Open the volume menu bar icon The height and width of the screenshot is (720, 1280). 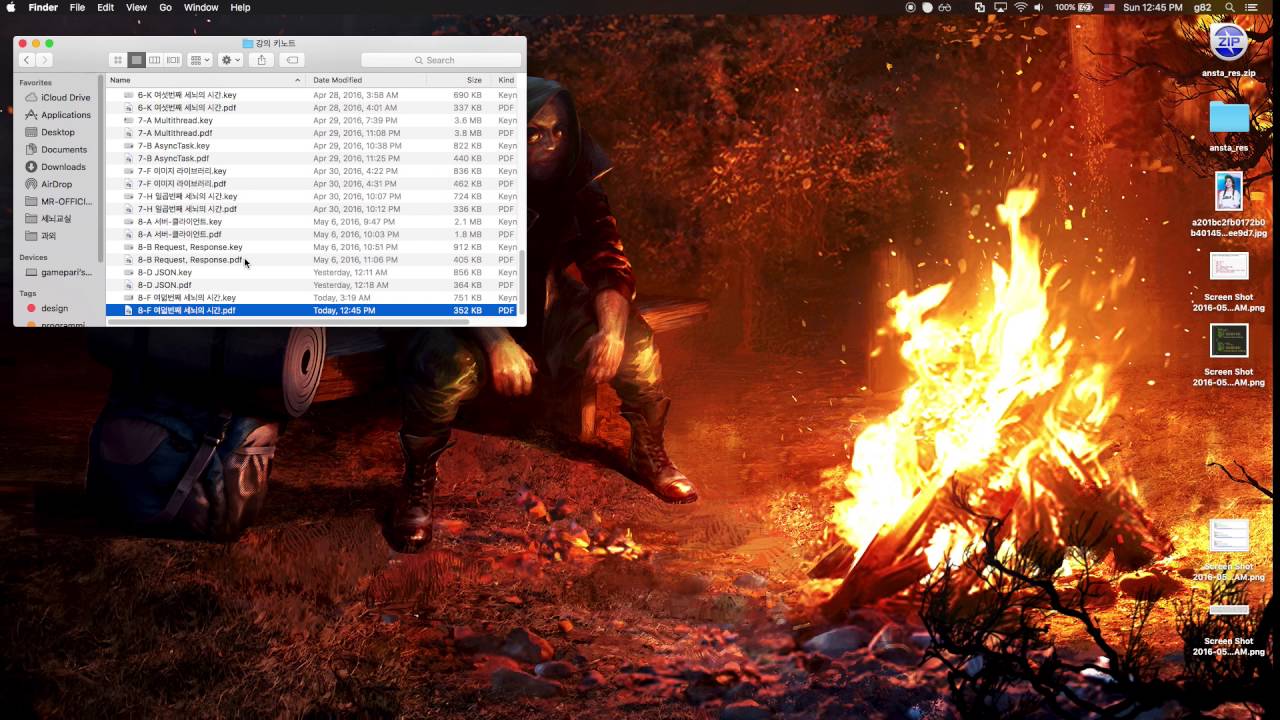pos(1040,7)
